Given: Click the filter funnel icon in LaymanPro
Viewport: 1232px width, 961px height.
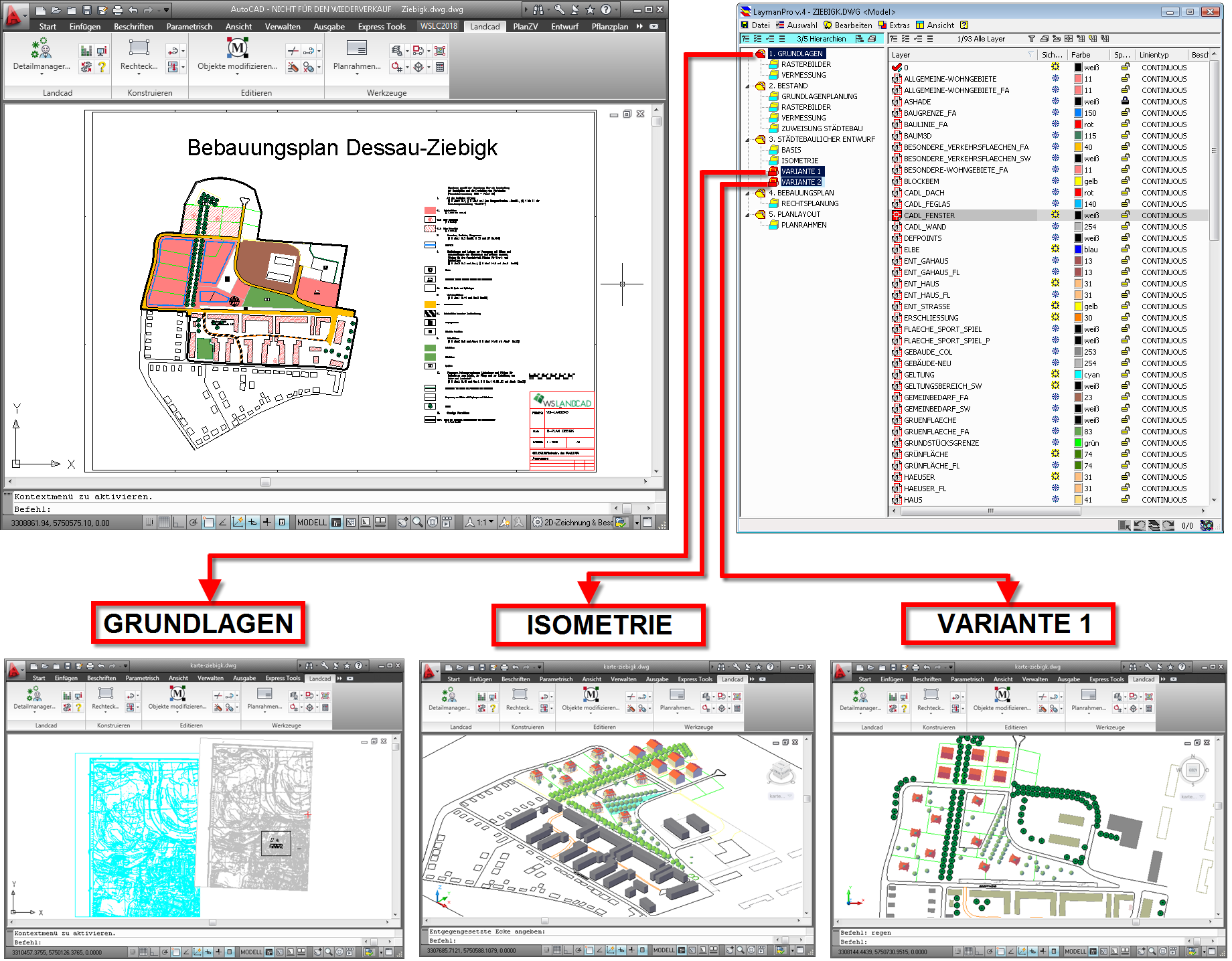Looking at the screenshot, I should [x=1031, y=39].
